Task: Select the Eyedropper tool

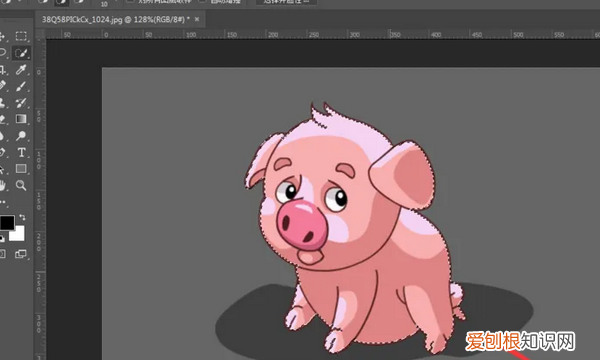Action: click(21, 70)
